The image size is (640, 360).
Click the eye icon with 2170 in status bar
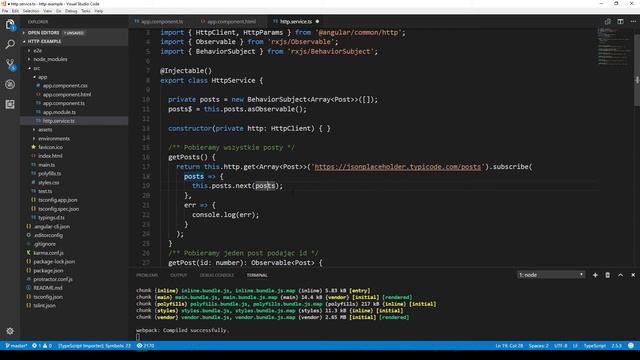coord(145,346)
